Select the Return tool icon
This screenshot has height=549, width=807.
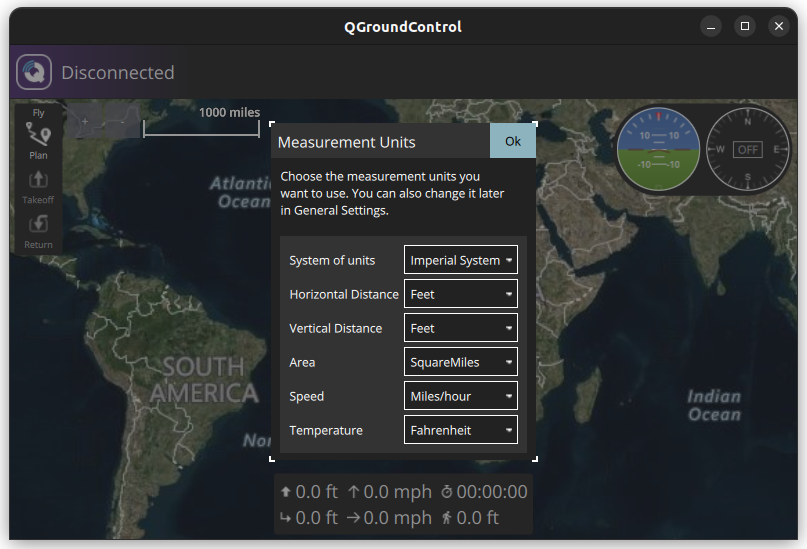38,232
